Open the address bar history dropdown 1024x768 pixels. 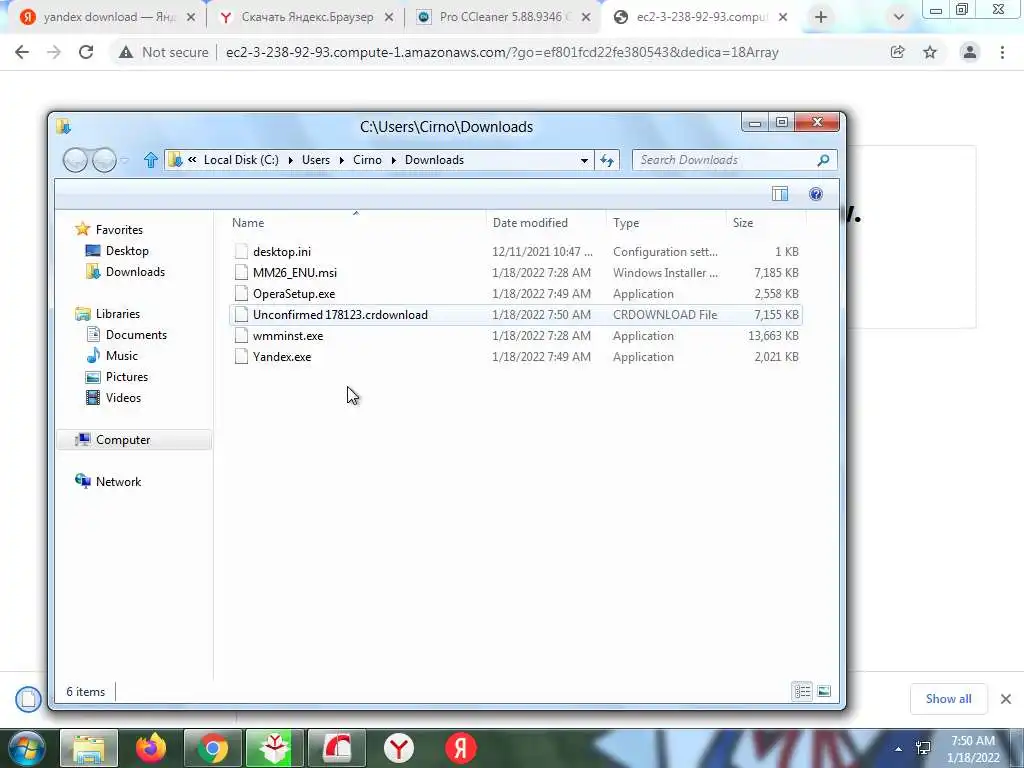pos(584,161)
